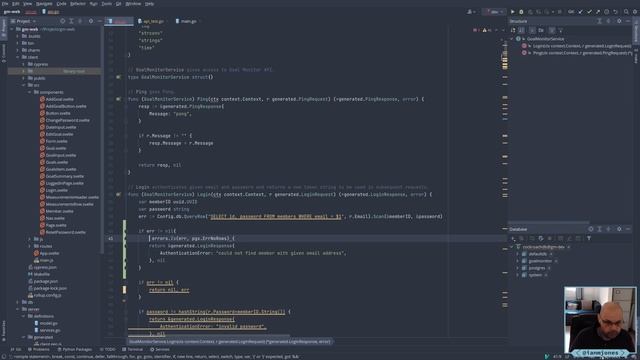Click the Database panel filter funnel icon
This screenshot has height=360, width=640.
[x=589, y=238]
